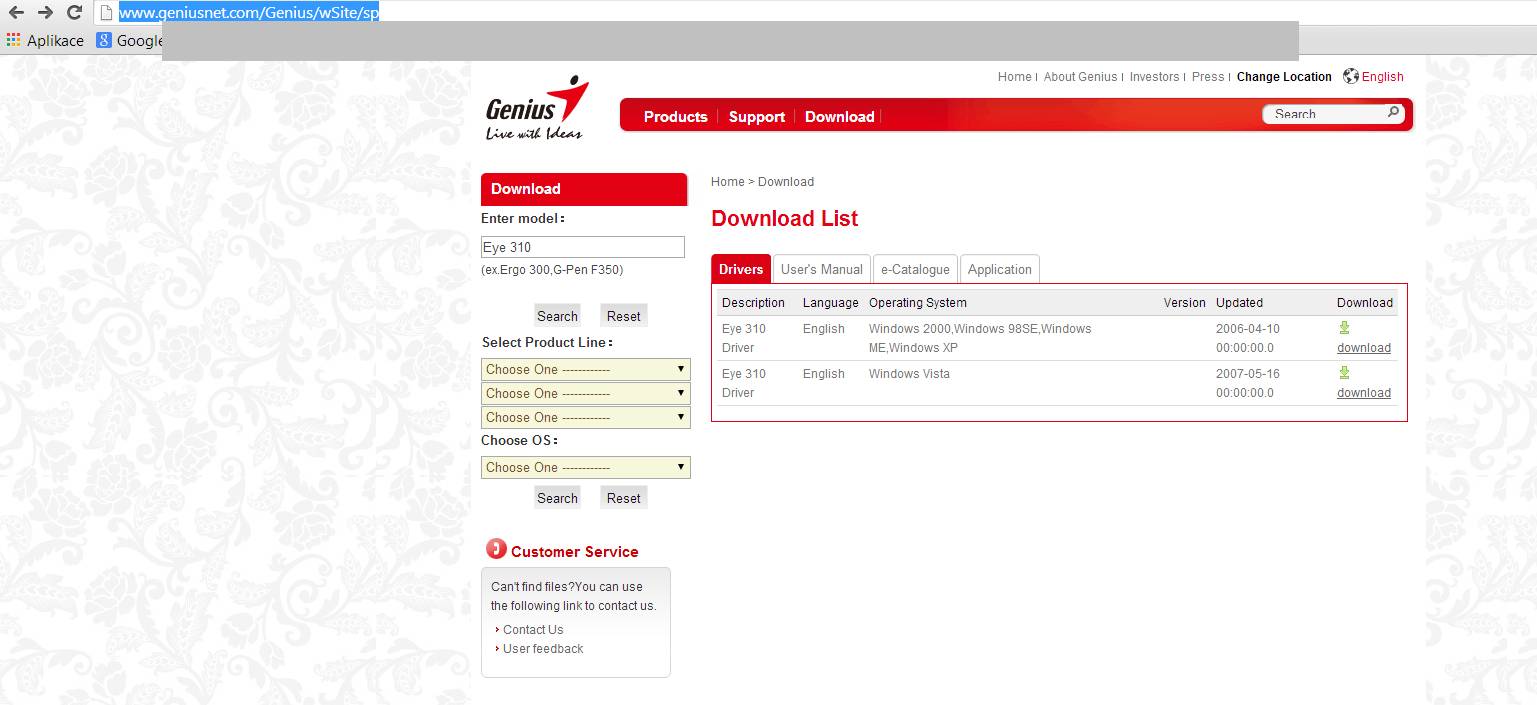Click green download arrow for Windows Vista driver

(1344, 373)
